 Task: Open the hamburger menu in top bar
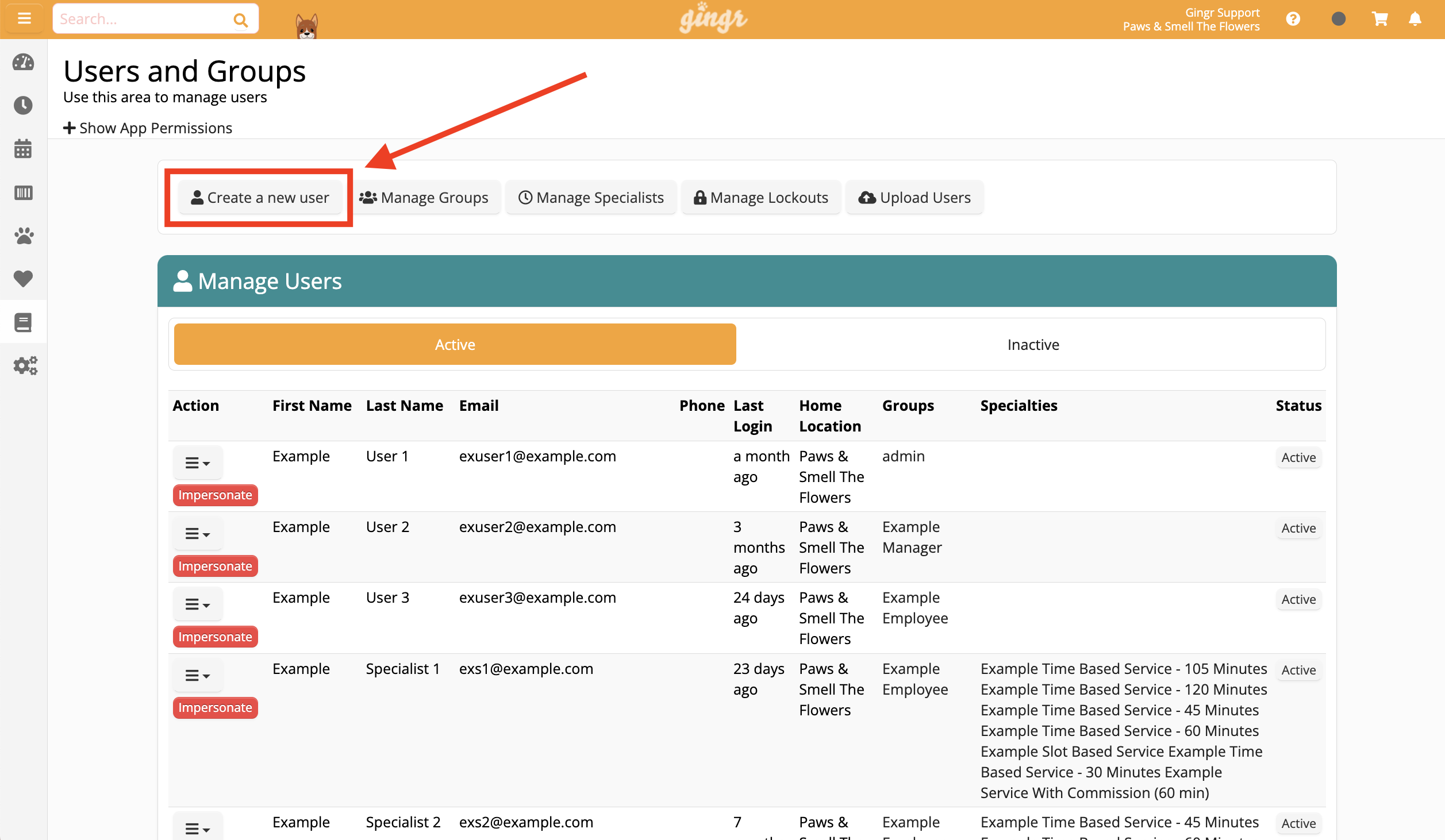pyautogui.click(x=24, y=18)
